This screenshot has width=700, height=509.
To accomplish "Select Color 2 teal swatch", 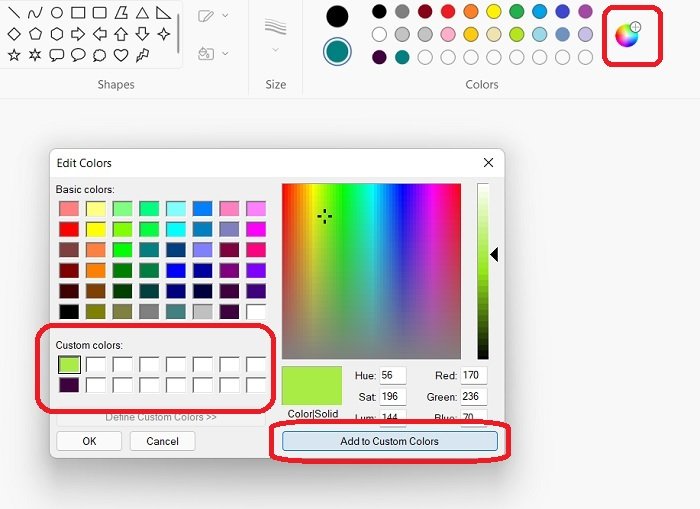I will tap(337, 51).
